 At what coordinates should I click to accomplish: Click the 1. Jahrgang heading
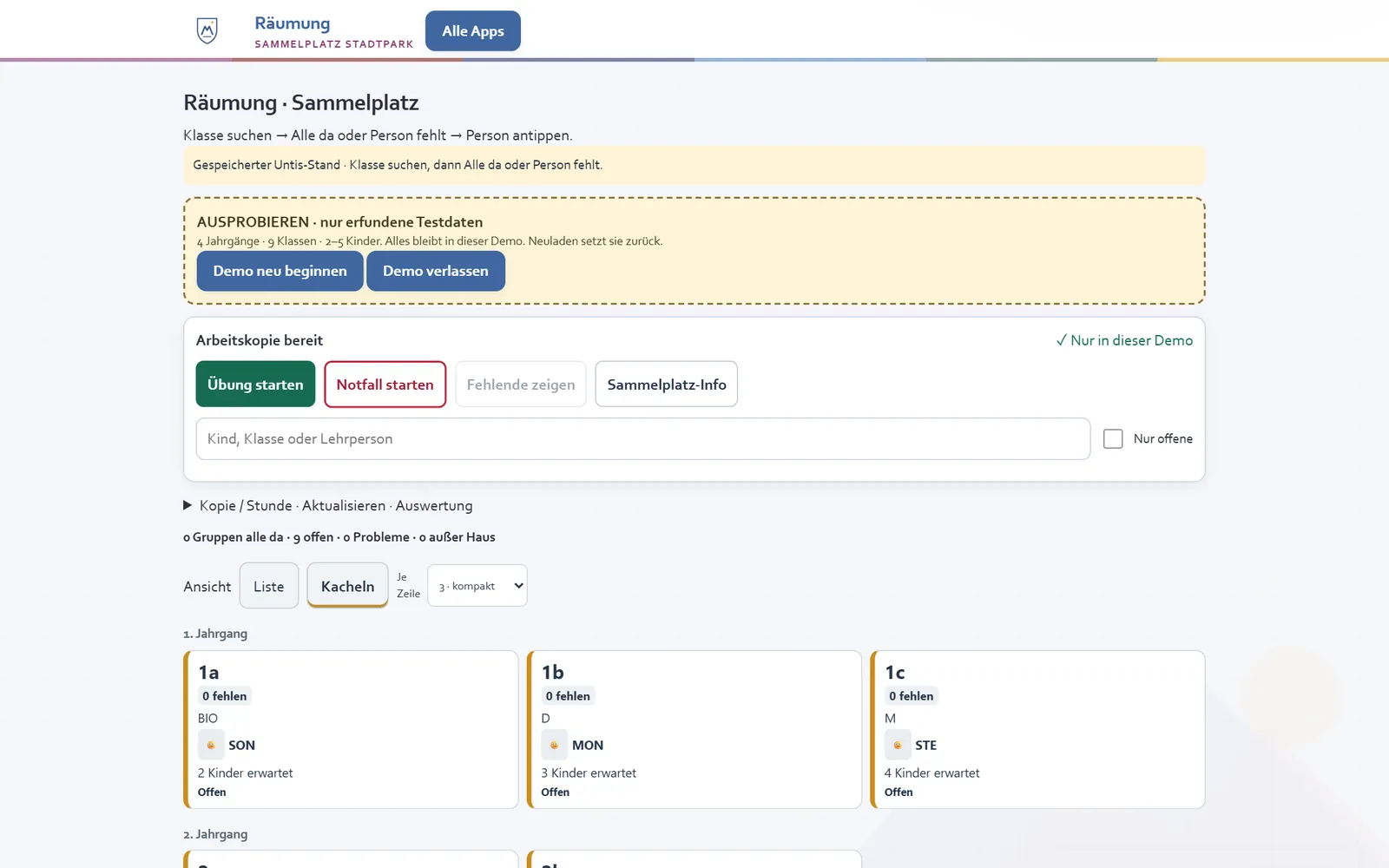click(x=215, y=634)
